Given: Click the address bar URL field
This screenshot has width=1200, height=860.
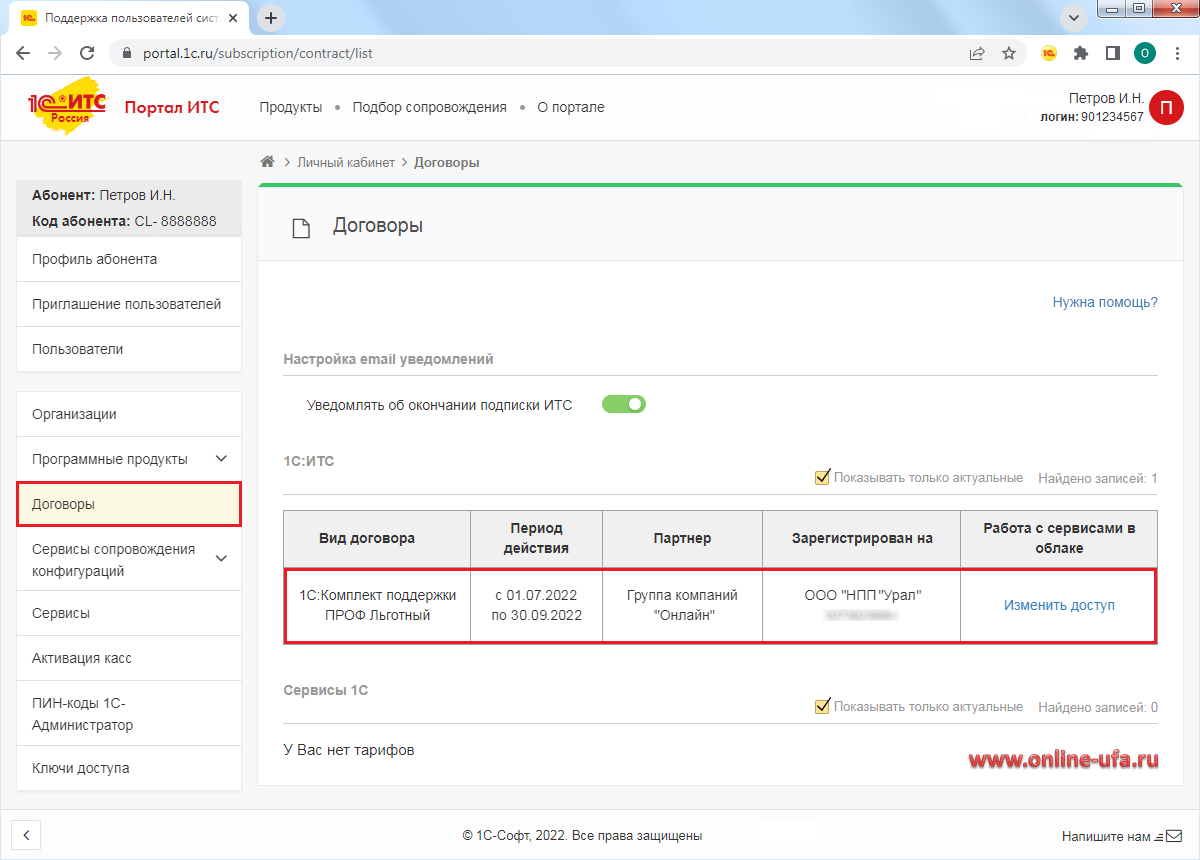Looking at the screenshot, I should click(x=540, y=53).
